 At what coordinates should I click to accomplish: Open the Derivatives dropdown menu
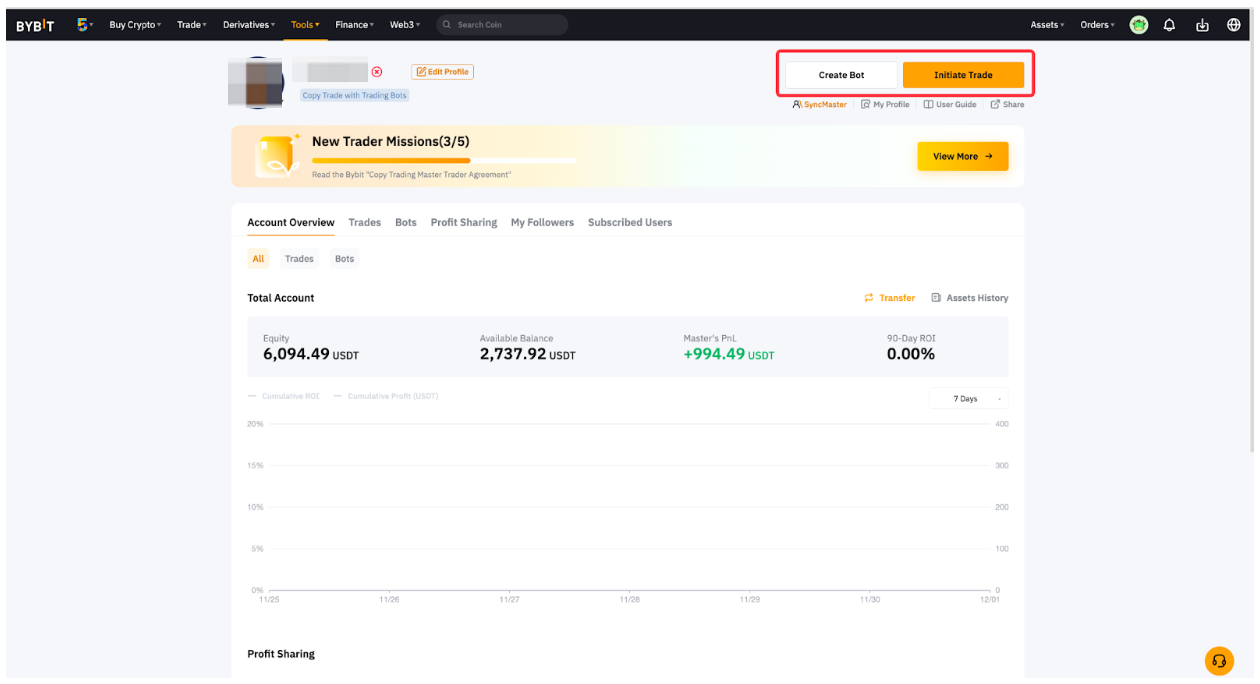[x=248, y=25]
